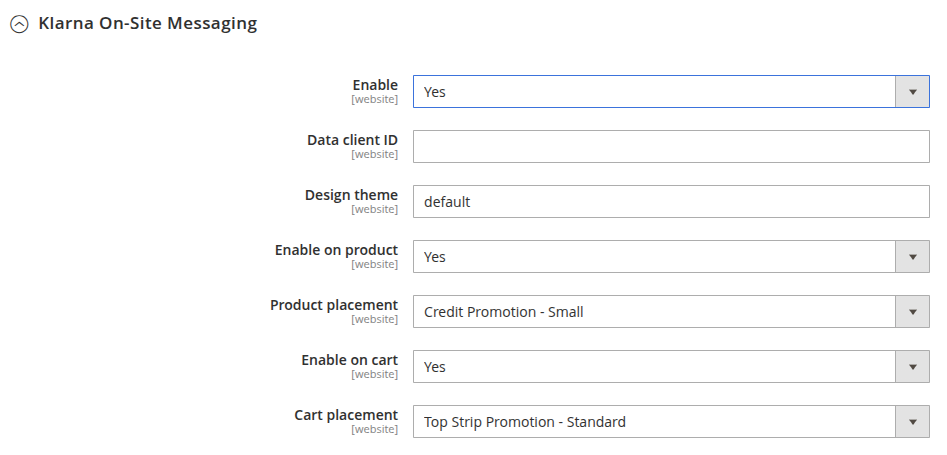
Task: Focus the Data client ID field
Action: pyautogui.click(x=671, y=147)
